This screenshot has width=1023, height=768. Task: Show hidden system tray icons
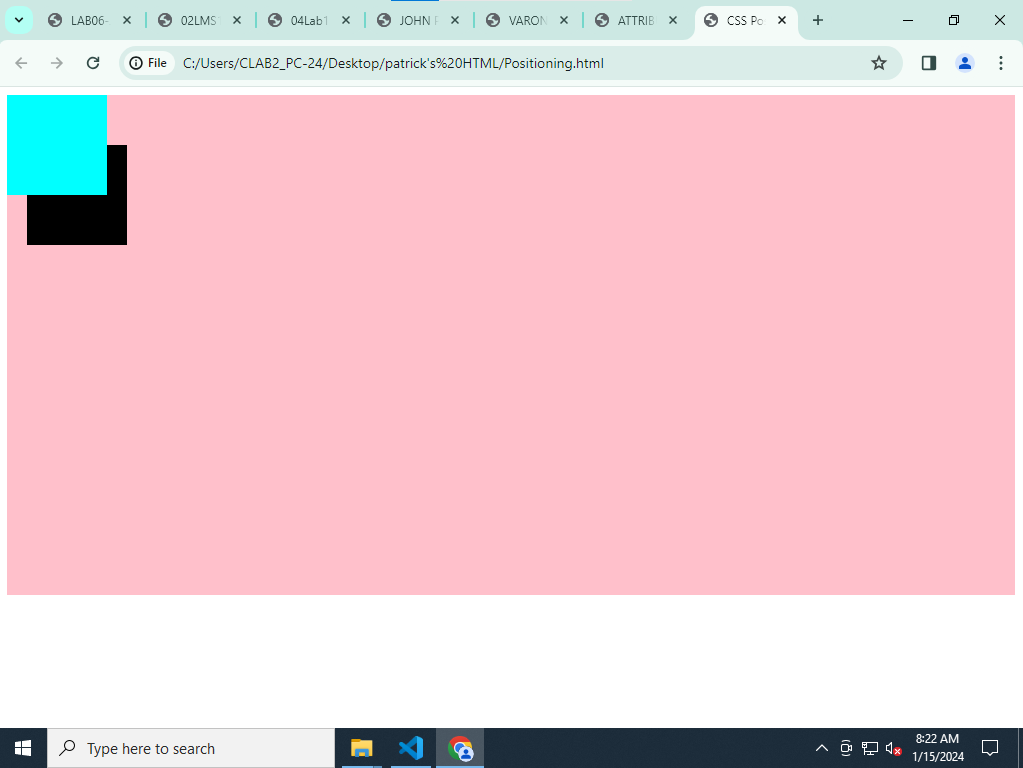point(822,748)
